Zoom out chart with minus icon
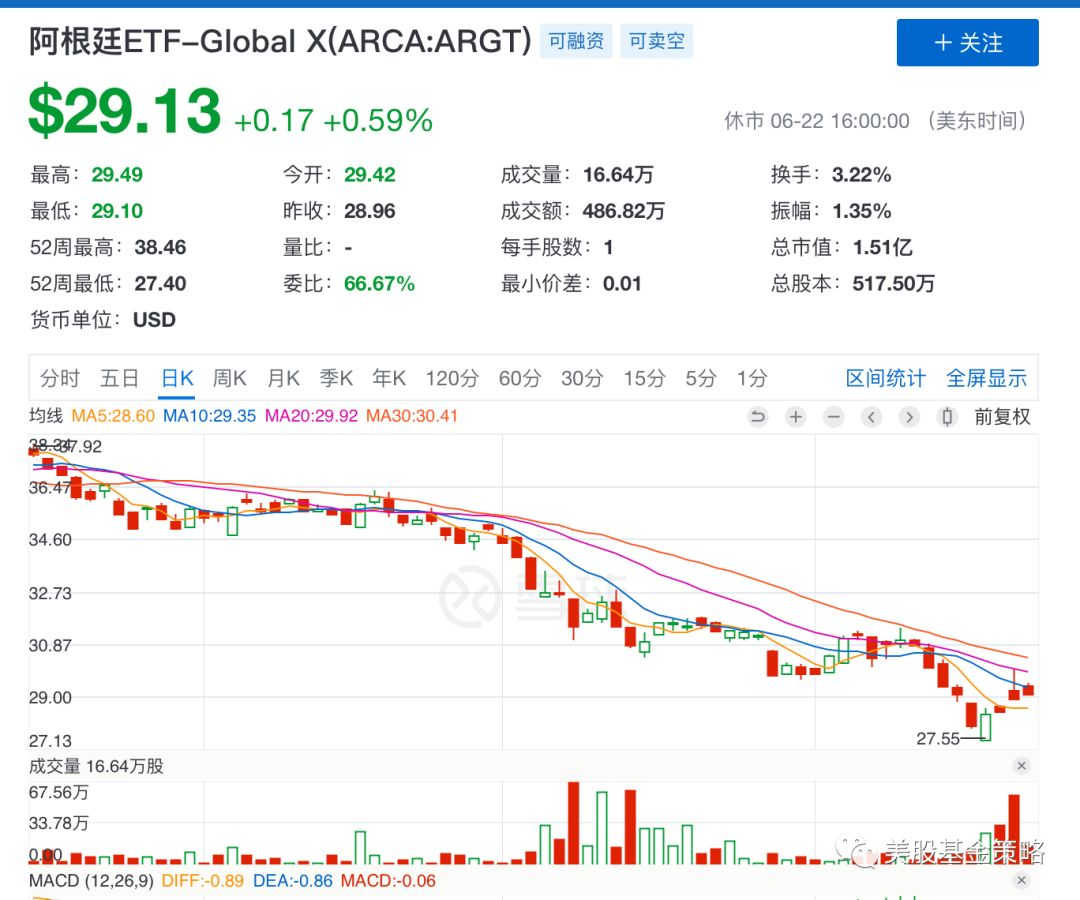 [x=833, y=417]
